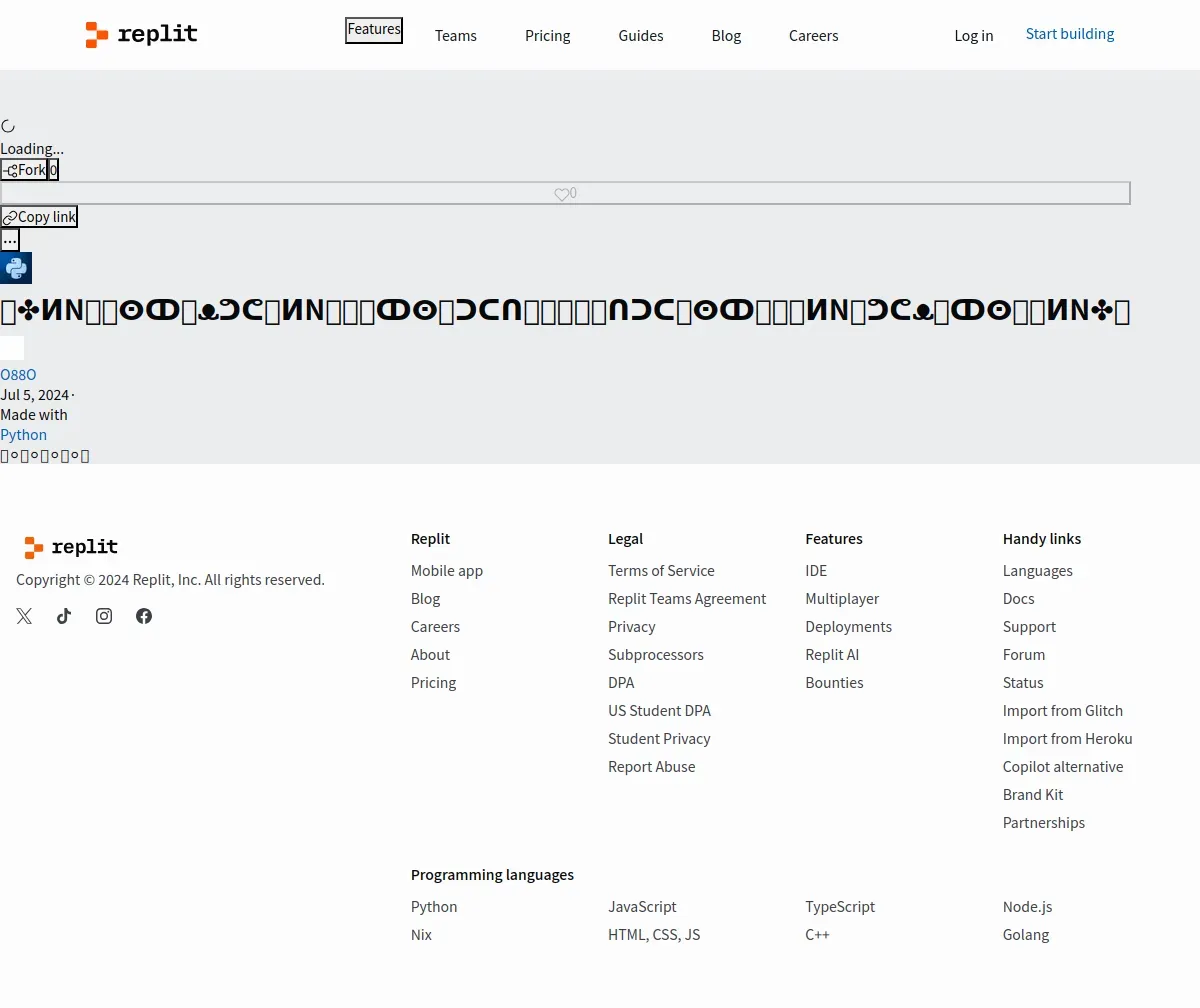Click the Start building button
Screen dimensions: 1200x1008
tap(1070, 34)
